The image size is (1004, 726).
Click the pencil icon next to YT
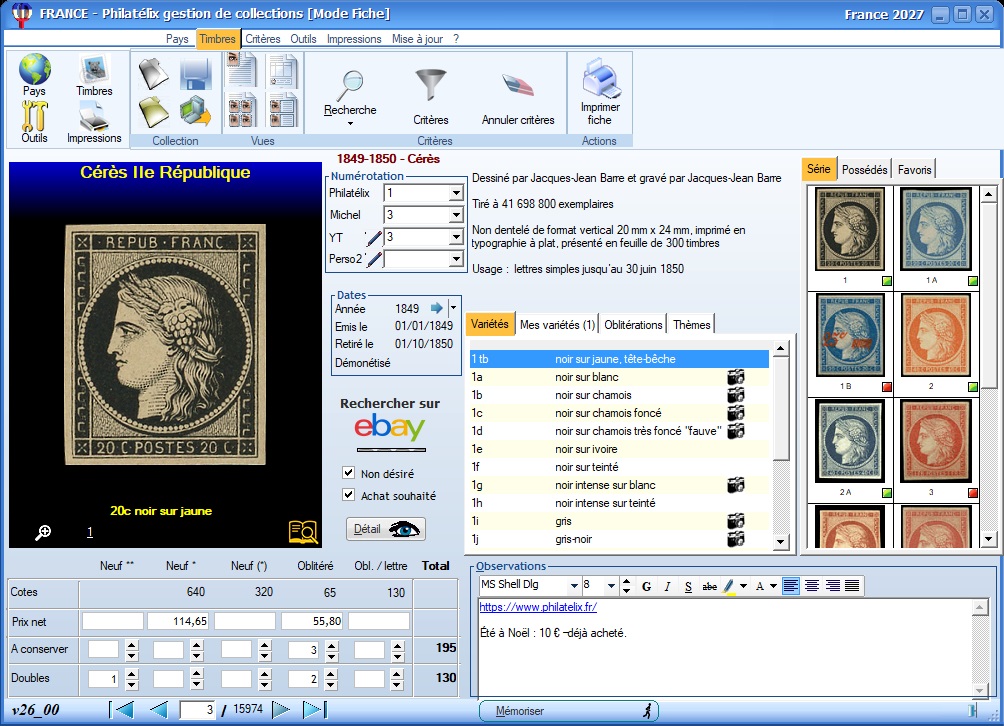click(x=374, y=238)
